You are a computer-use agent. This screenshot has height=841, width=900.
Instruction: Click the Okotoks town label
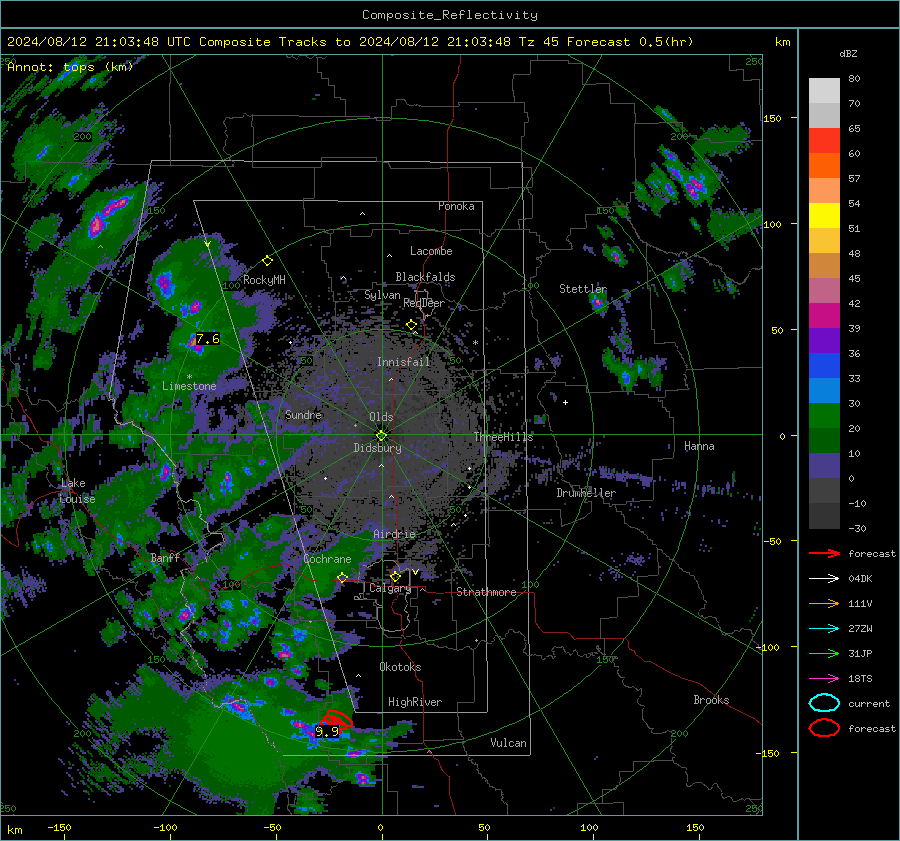click(400, 667)
